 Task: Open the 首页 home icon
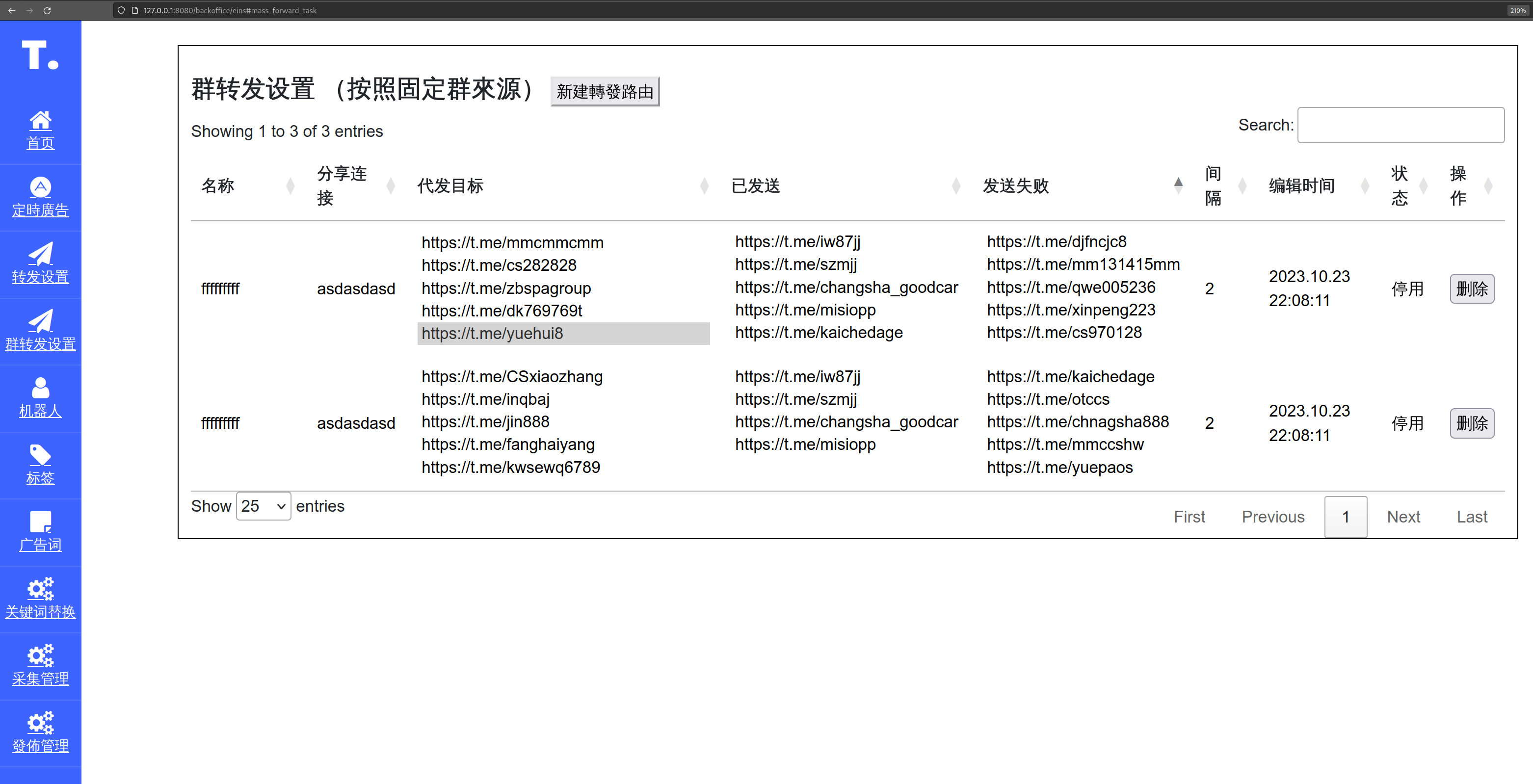(x=40, y=121)
